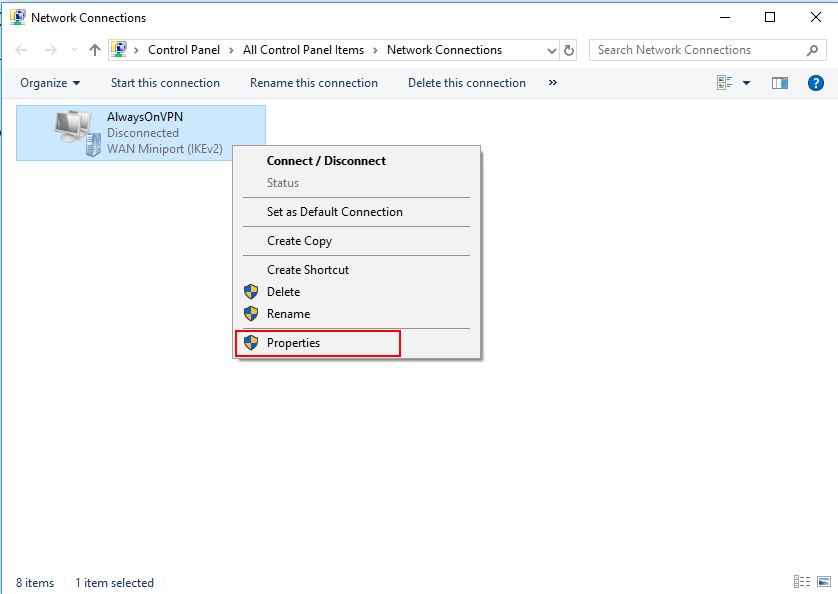Close the Network Connections window
The height and width of the screenshot is (594, 838).
coord(816,17)
